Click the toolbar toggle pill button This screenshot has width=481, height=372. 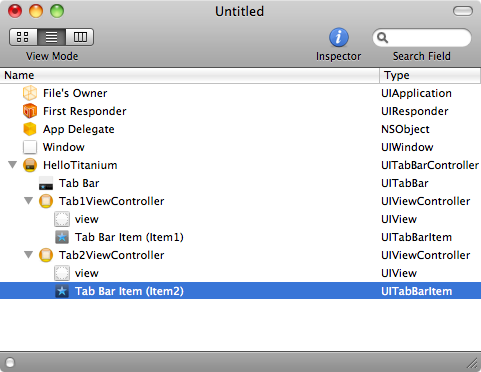(463, 11)
